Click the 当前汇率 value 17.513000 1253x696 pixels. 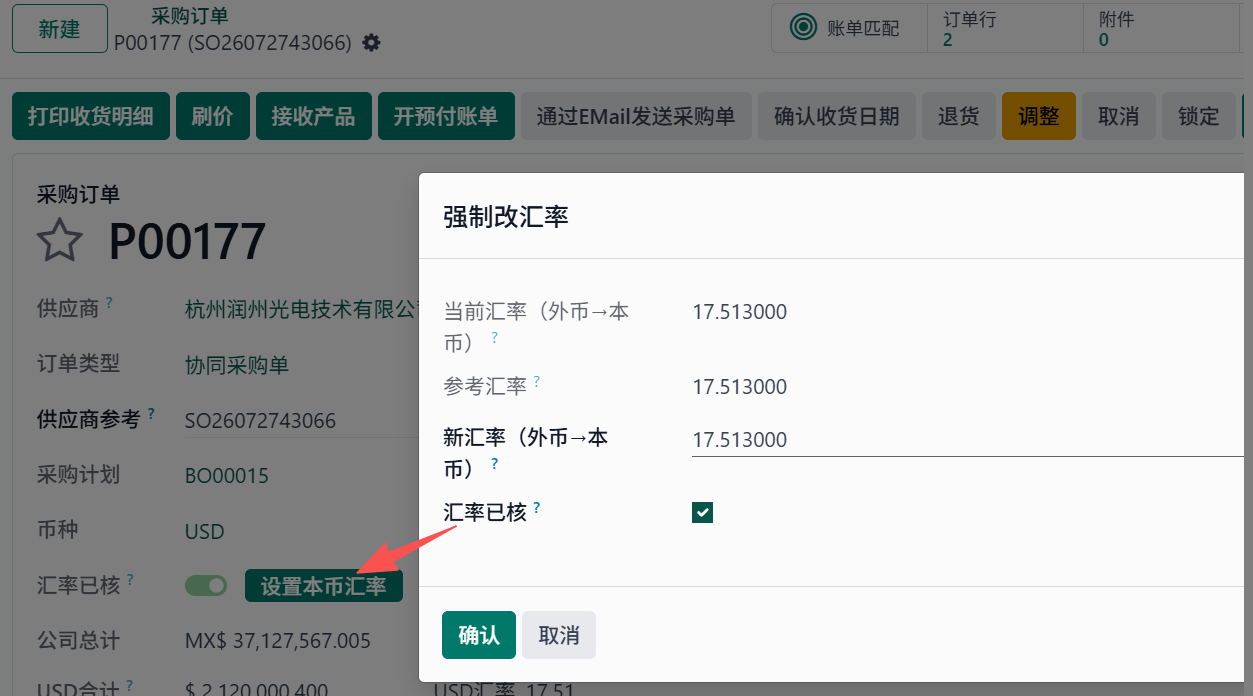tap(740, 312)
